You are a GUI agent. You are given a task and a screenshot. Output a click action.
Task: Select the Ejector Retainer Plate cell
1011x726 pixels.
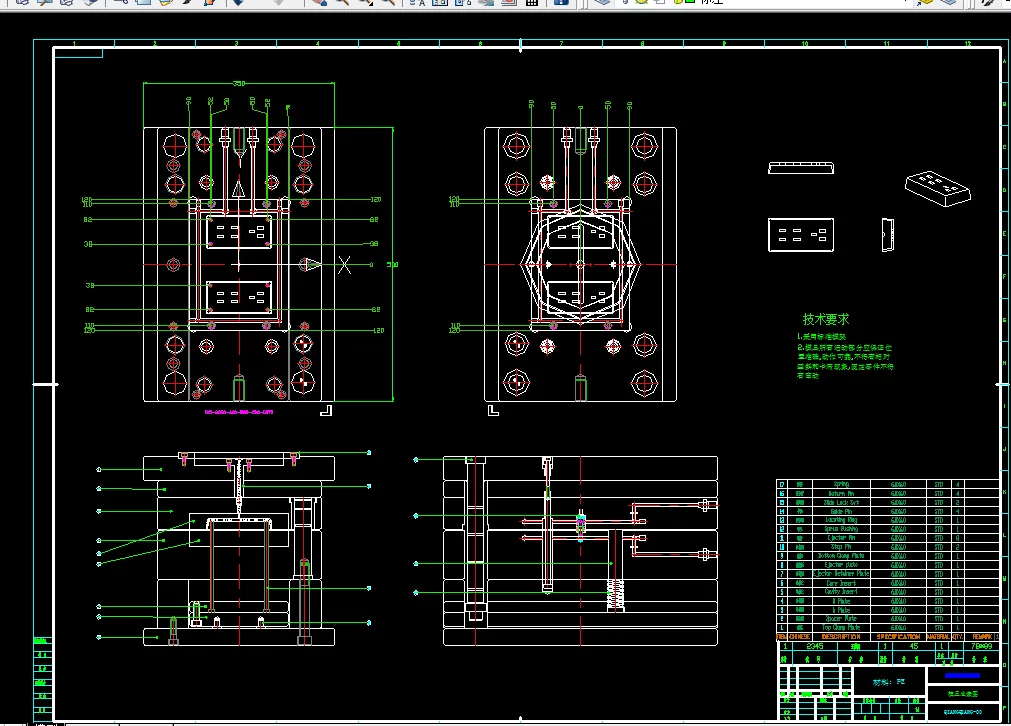841,573
